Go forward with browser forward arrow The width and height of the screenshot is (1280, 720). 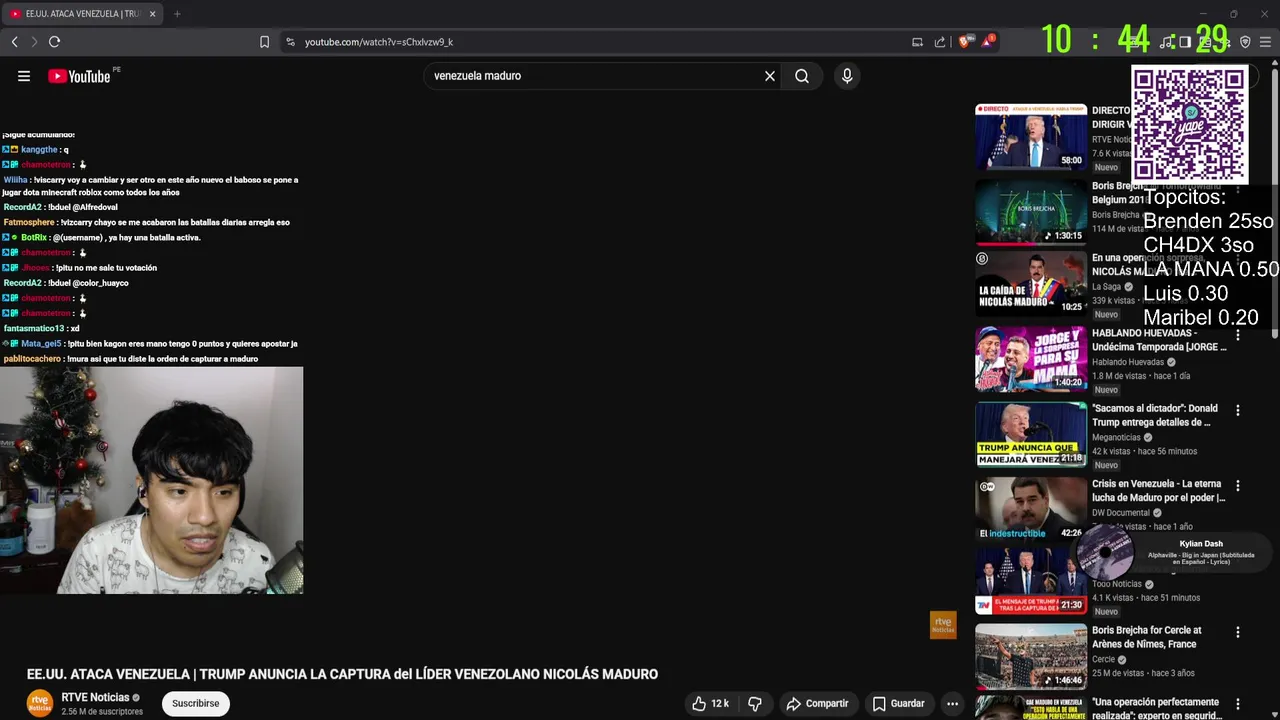click(34, 42)
